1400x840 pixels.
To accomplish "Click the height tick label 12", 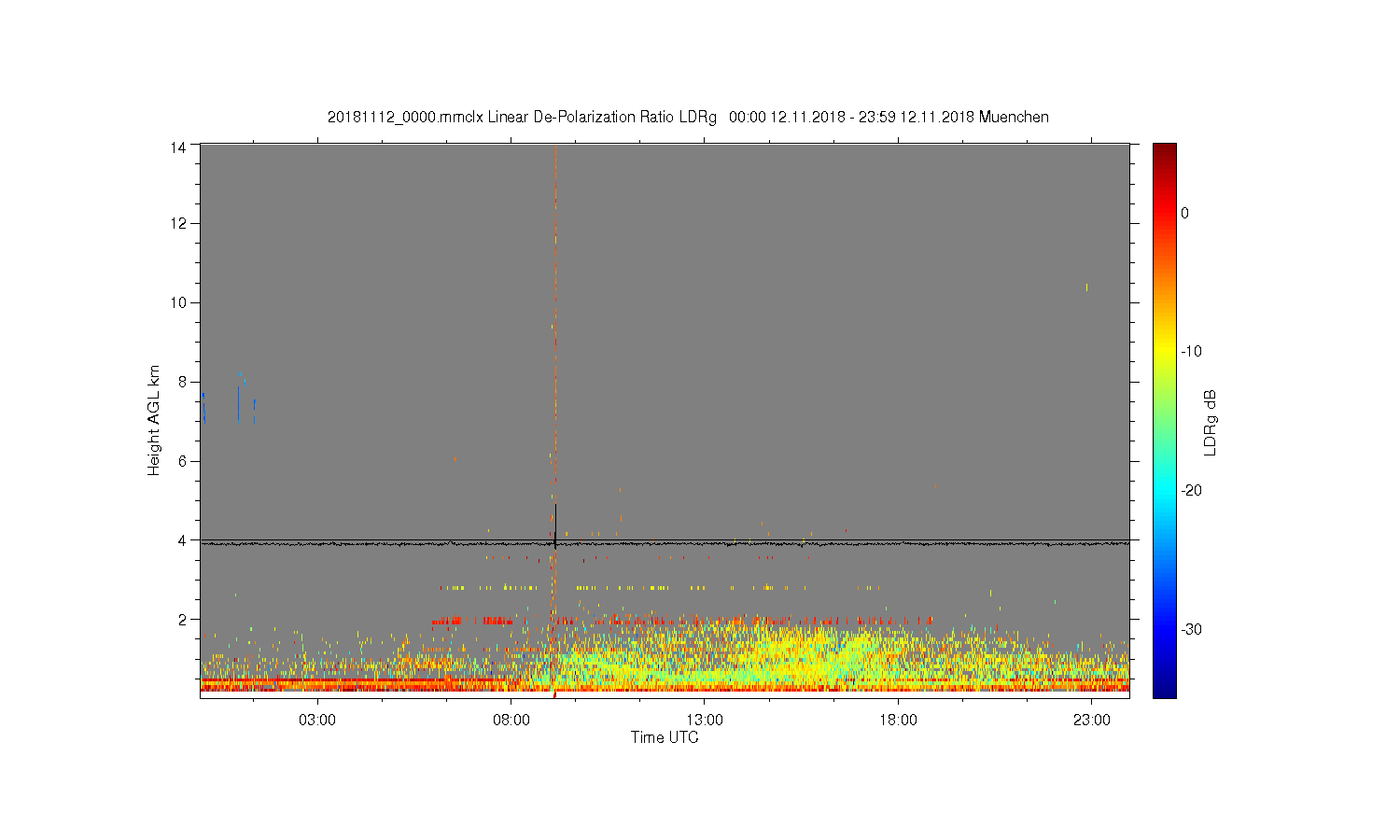I will tap(178, 223).
